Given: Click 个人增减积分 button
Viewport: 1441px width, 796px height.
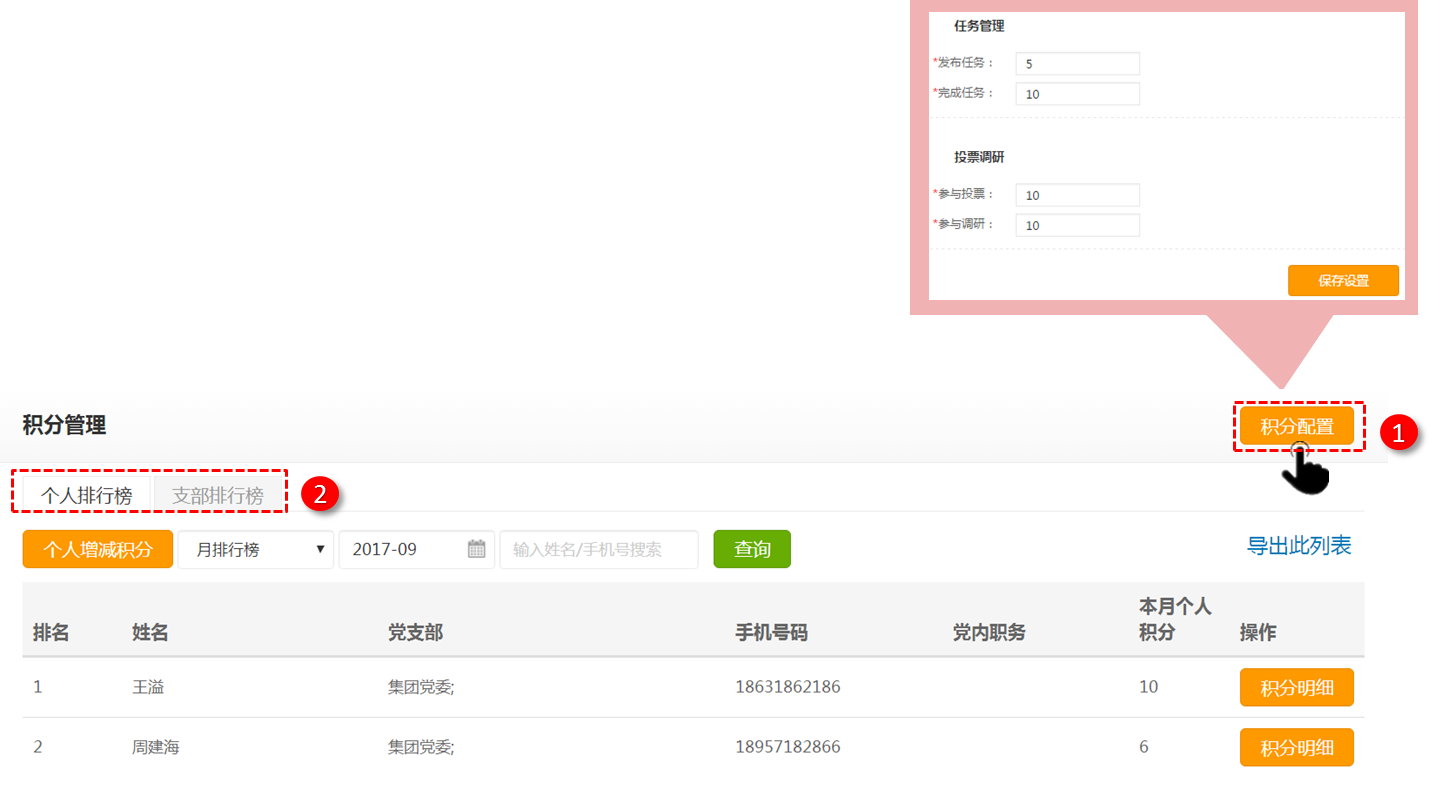Looking at the screenshot, I should (98, 549).
